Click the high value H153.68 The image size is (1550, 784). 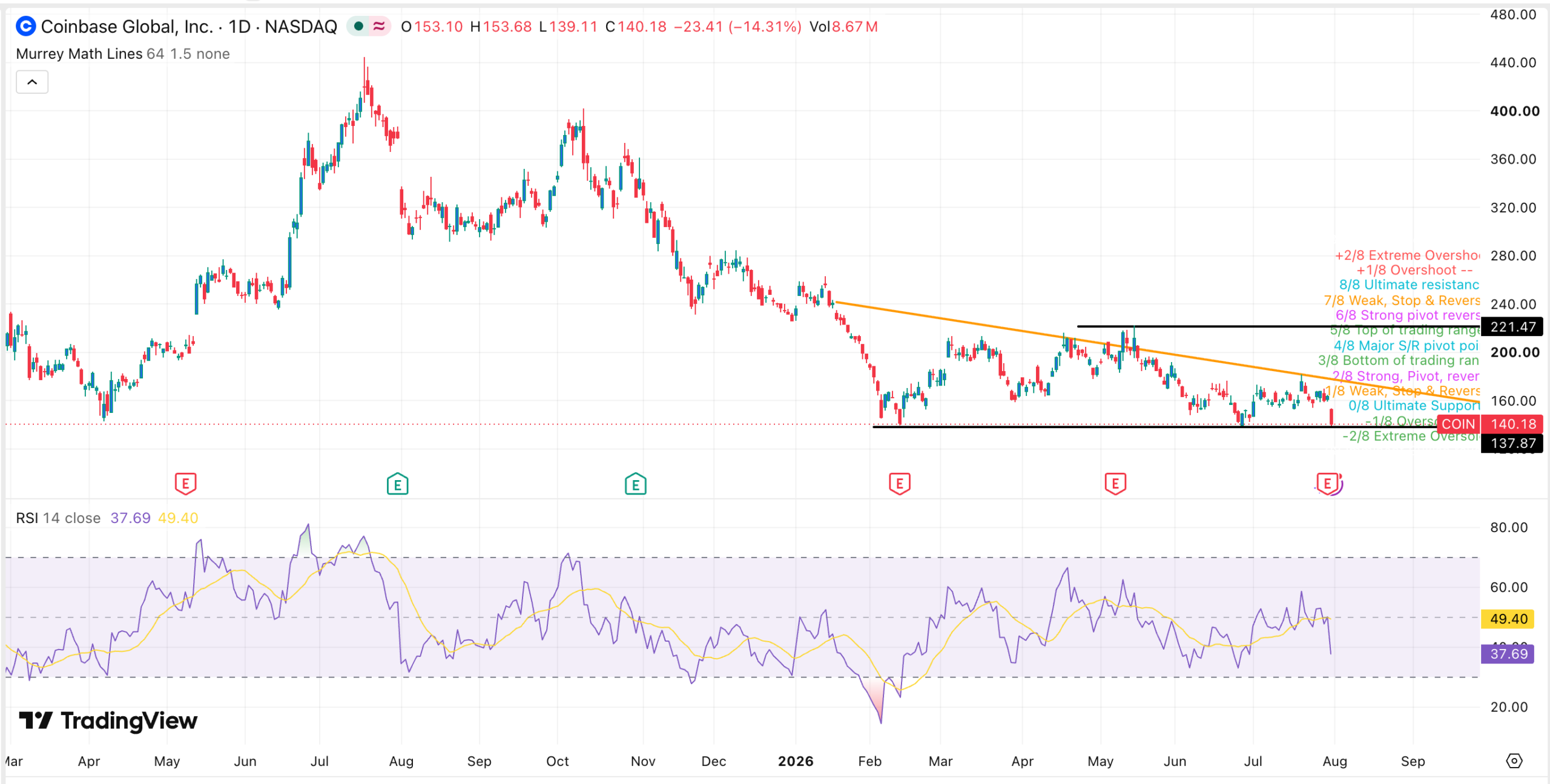501,27
